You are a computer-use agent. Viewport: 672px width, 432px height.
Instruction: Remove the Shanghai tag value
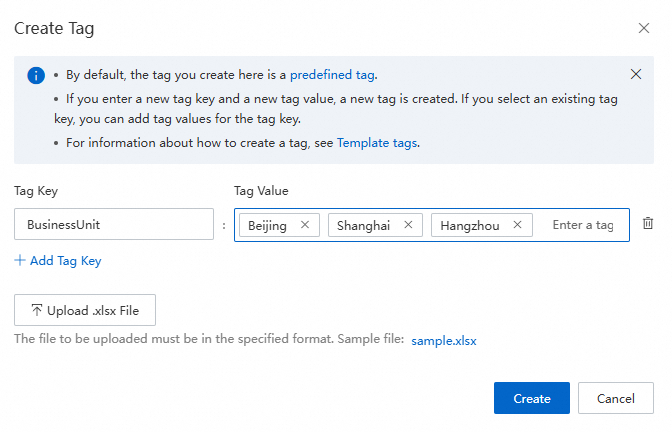[x=408, y=225]
